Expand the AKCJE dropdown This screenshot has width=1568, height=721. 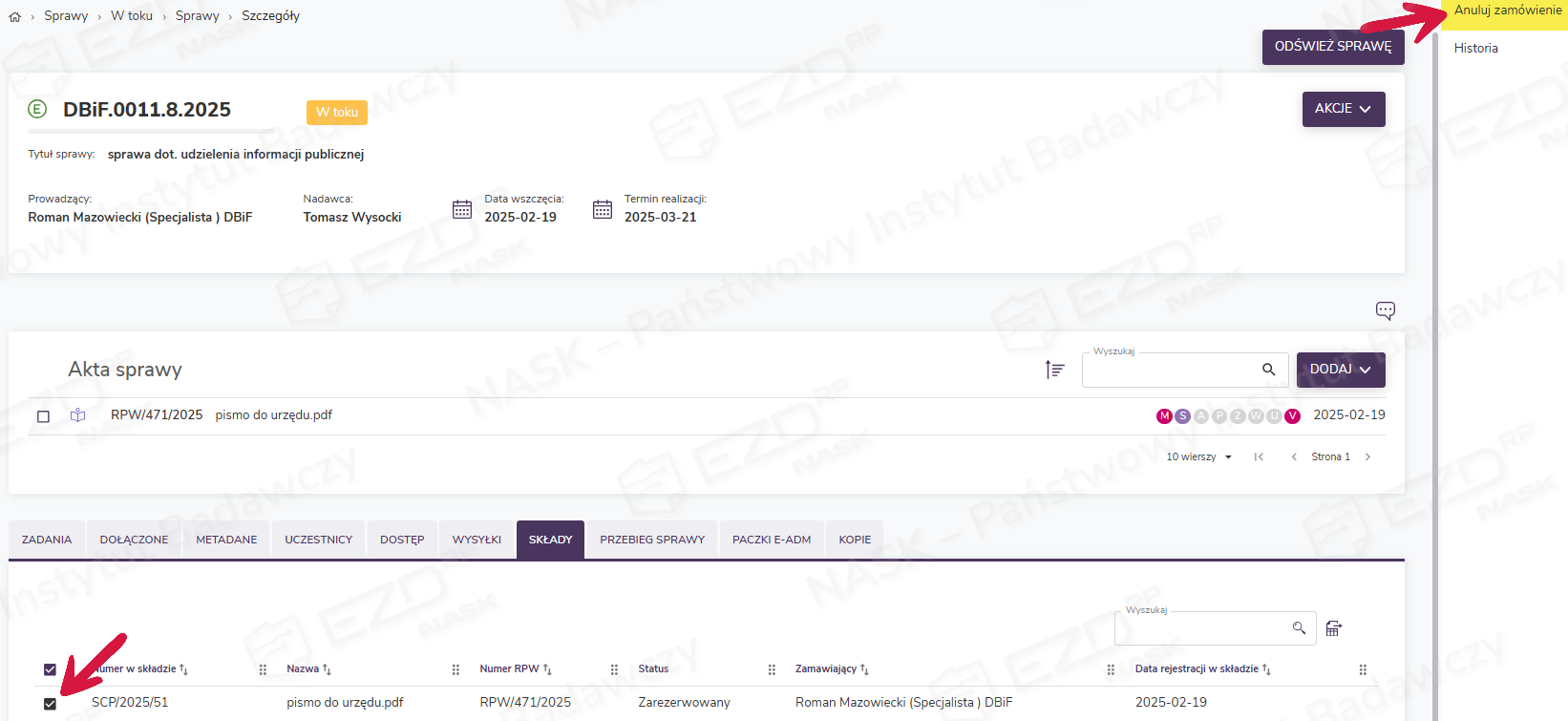coord(1343,109)
